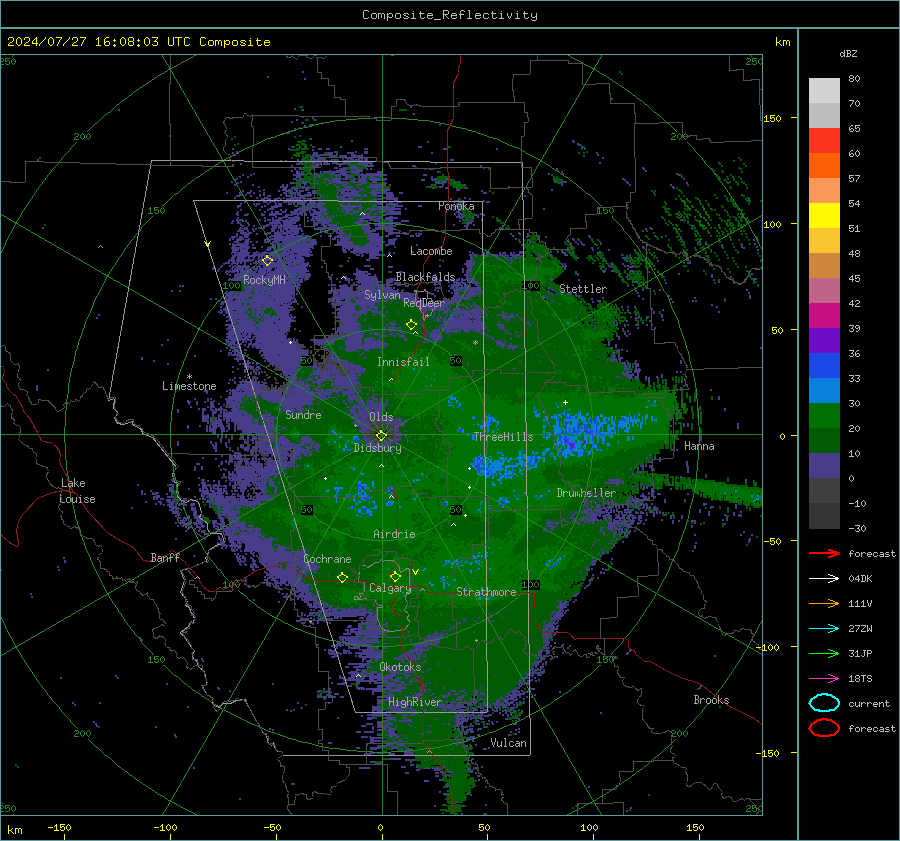Image resolution: width=900 pixels, height=841 pixels.
Task: Click the RockyMH label
Action: tap(264, 280)
